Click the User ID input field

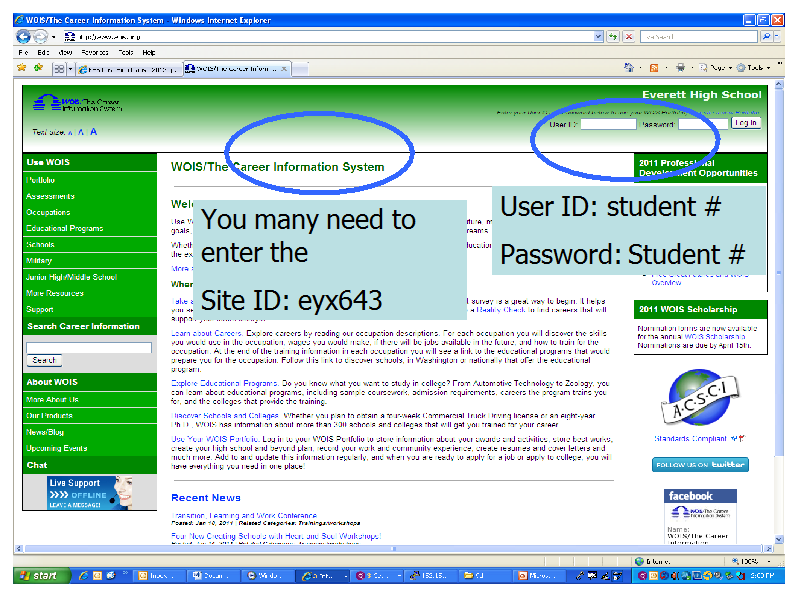[609, 124]
